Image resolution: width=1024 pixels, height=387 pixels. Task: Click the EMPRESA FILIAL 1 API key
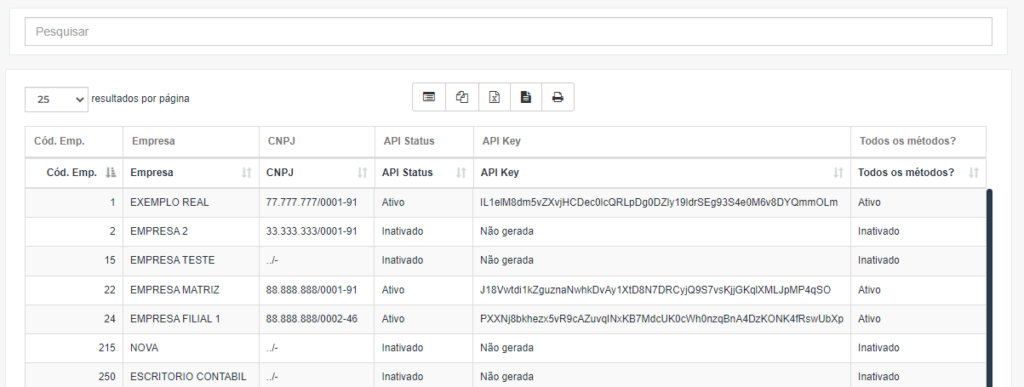coord(662,319)
